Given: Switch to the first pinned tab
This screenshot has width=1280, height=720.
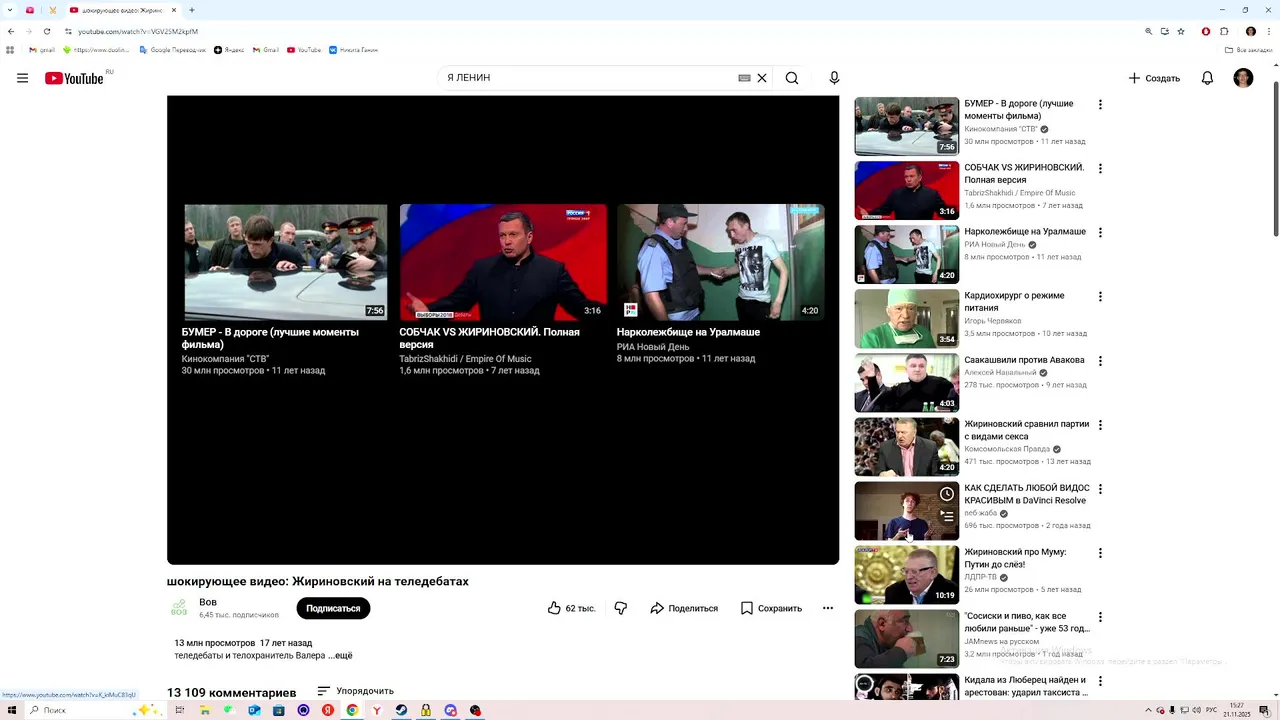Looking at the screenshot, I should [30, 10].
